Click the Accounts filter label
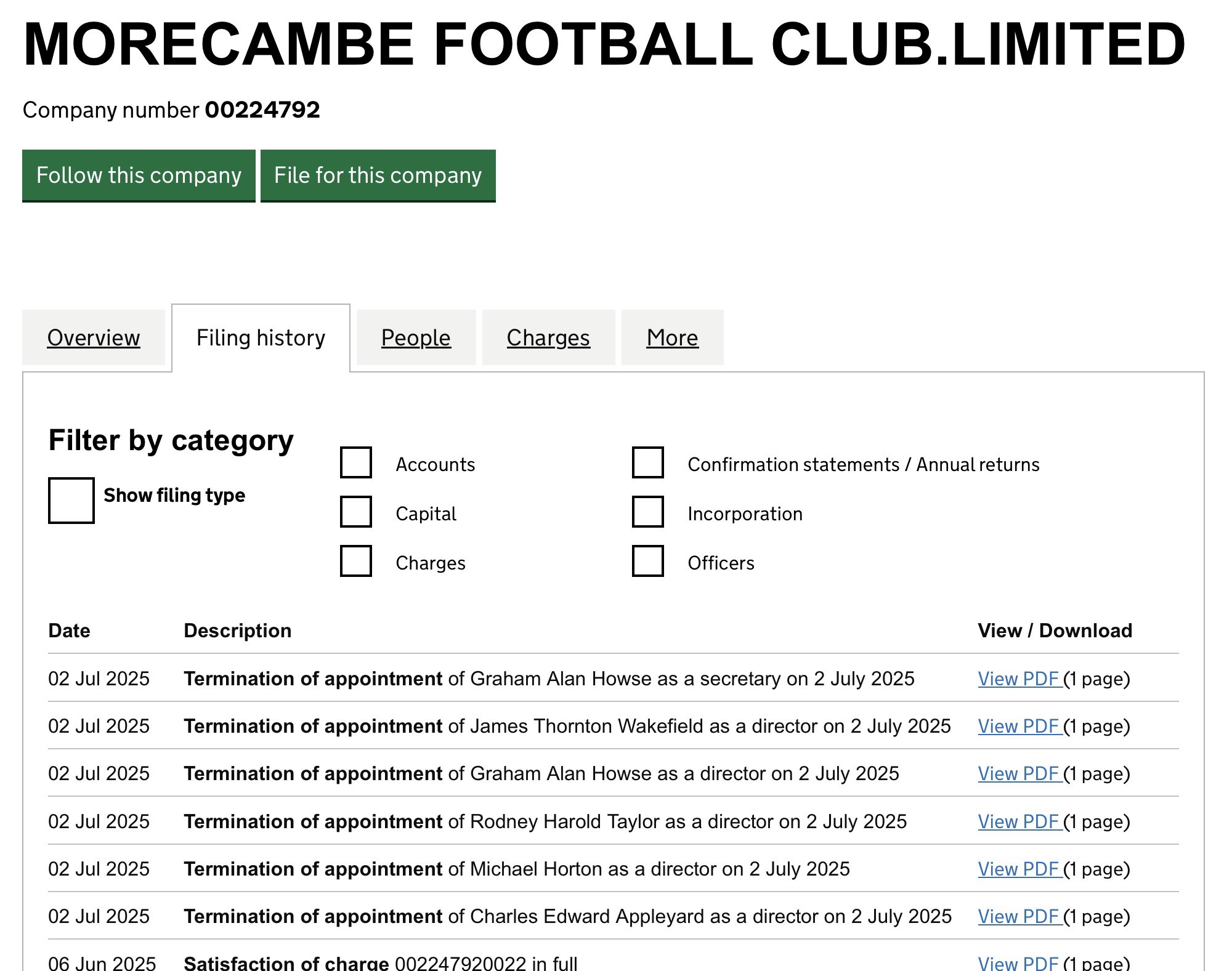This screenshot has width=1232, height=971. [x=436, y=464]
